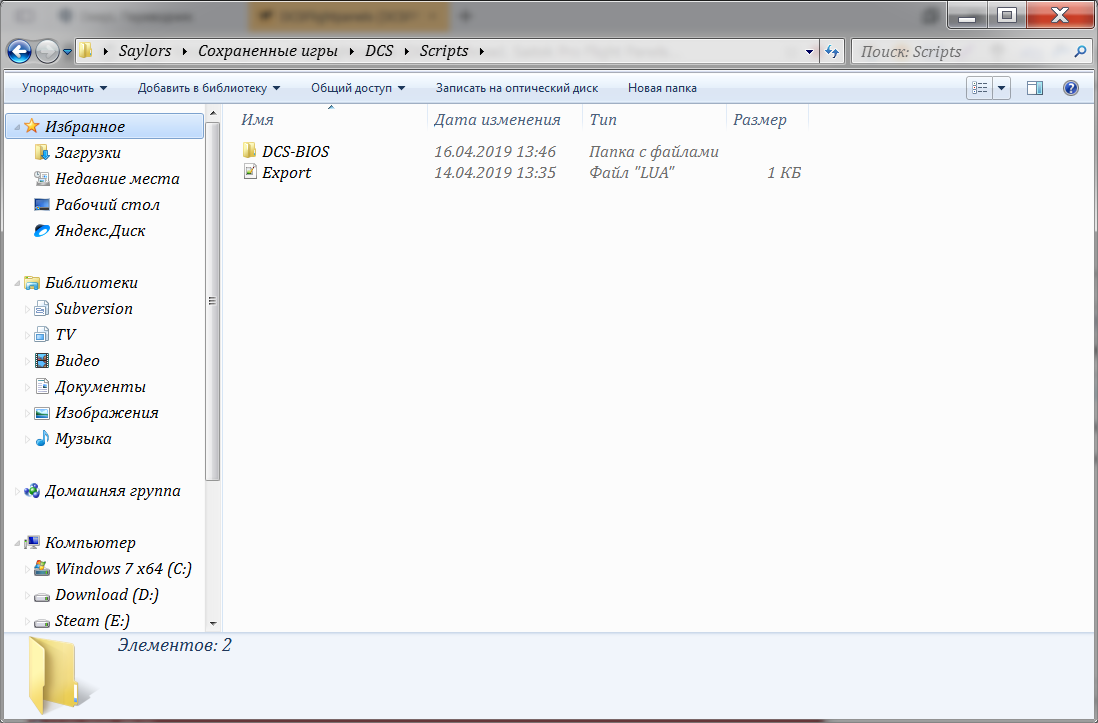The image size is (1098, 723).
Task: Open the Subversion library
Action: pos(94,309)
